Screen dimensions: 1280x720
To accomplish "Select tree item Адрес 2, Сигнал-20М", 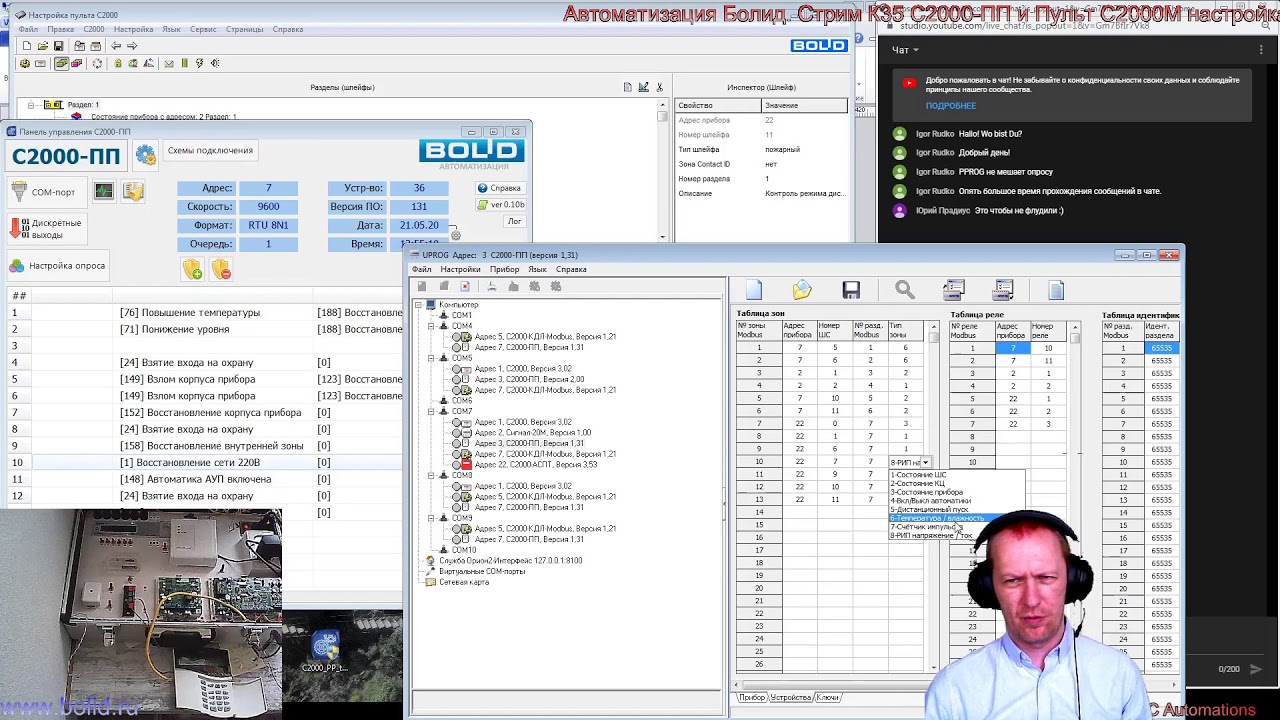I will (532, 433).
